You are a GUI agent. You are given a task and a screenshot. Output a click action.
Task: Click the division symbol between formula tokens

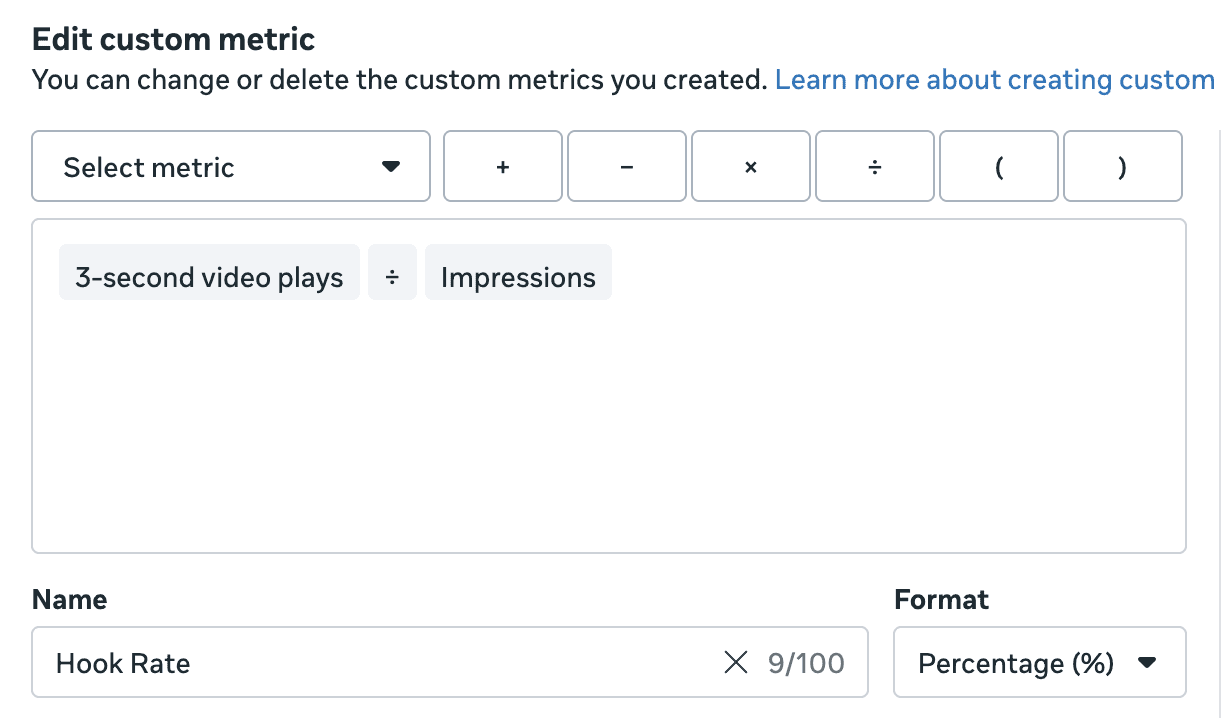pos(392,272)
